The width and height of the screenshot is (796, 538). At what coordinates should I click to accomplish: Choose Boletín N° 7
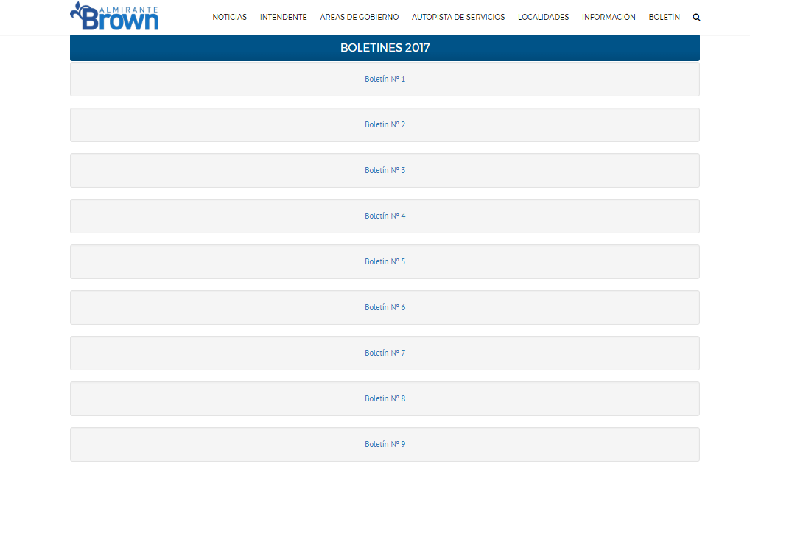(x=385, y=353)
